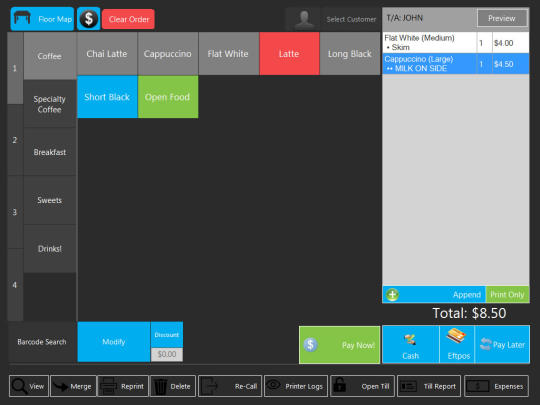This screenshot has width=540, height=405.
Task: Click the Re-Call exit arrow icon
Action: 209,386
